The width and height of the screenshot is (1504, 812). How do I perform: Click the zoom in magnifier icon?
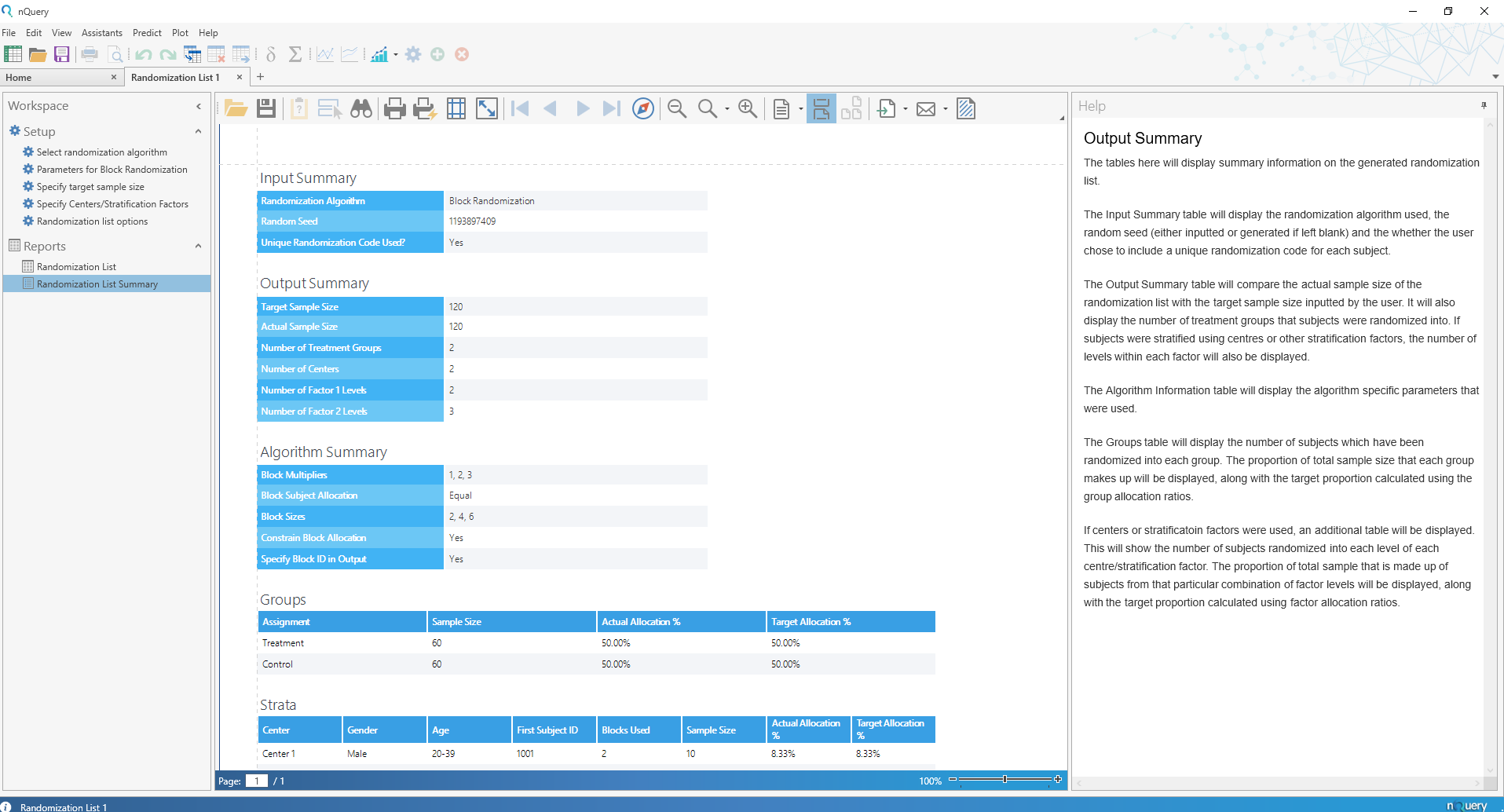[x=746, y=108]
